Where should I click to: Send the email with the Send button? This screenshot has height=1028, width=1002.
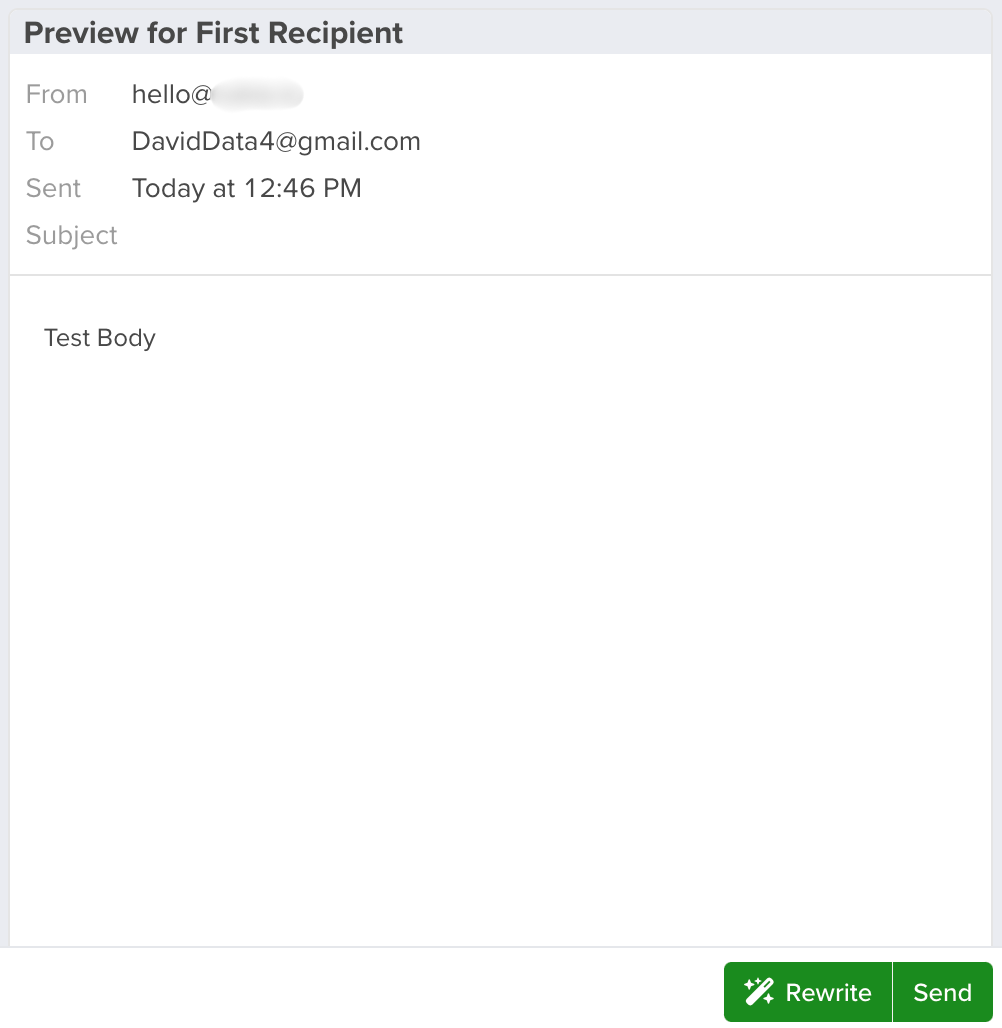coord(942,992)
